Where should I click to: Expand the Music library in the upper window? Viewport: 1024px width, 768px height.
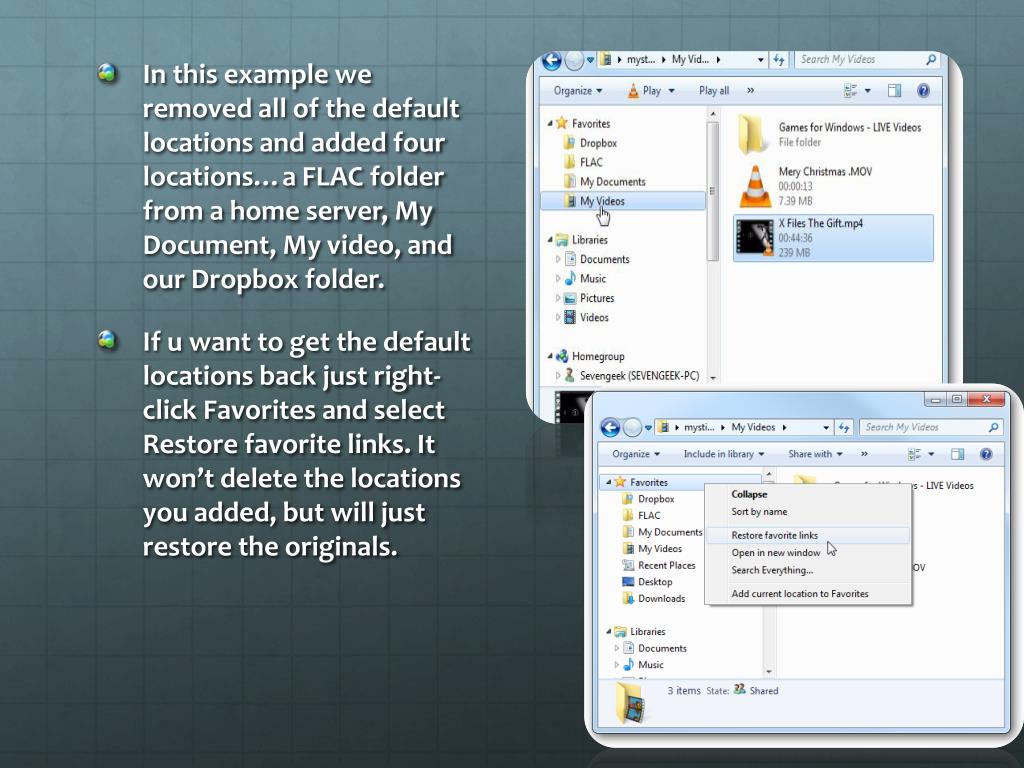pos(558,279)
